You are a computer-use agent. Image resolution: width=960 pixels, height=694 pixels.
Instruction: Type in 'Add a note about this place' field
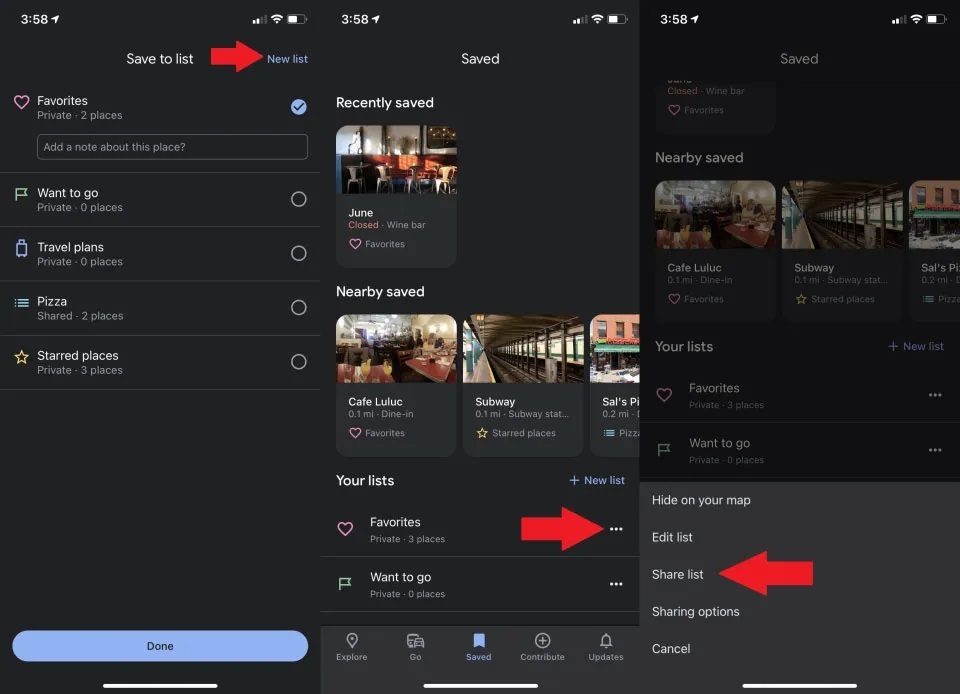point(172,147)
